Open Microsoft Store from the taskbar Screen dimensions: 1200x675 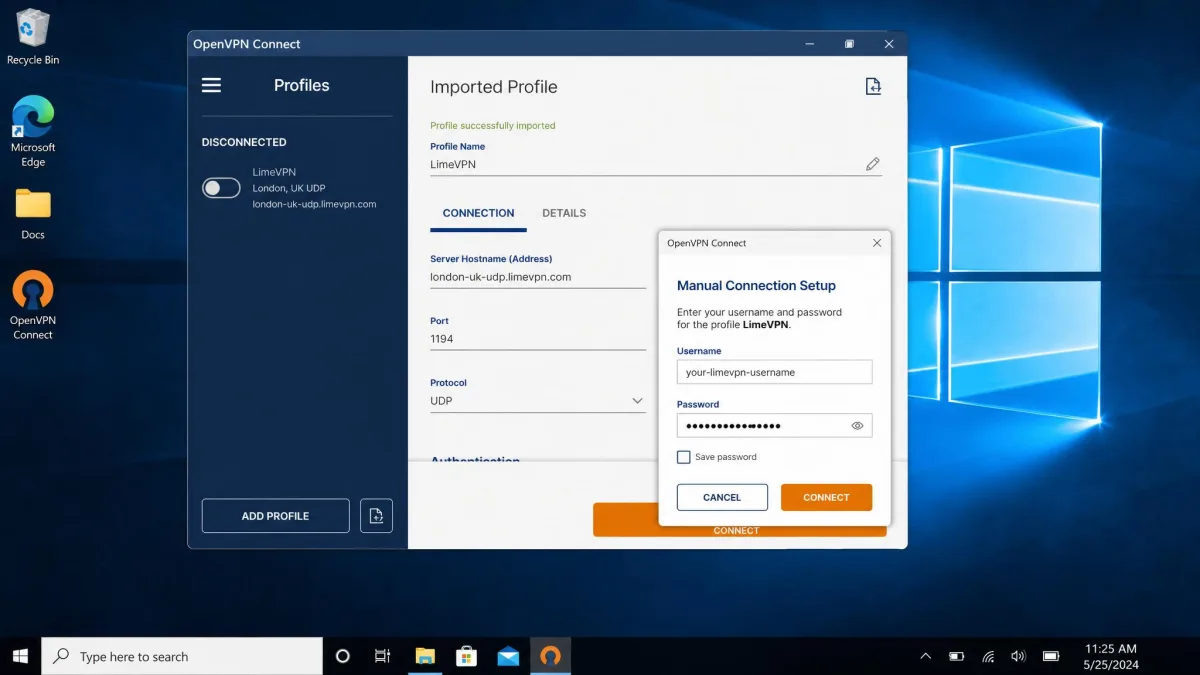point(466,656)
